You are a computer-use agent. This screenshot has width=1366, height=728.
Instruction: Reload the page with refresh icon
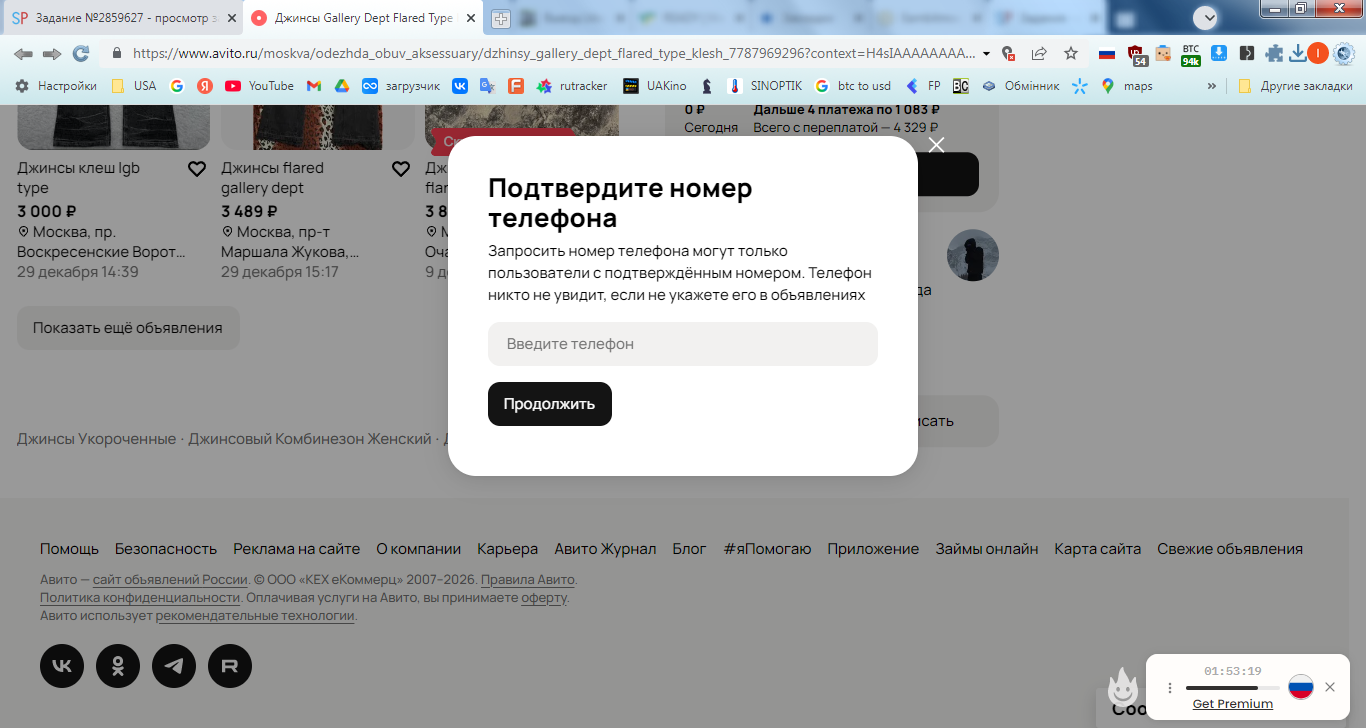(x=81, y=54)
